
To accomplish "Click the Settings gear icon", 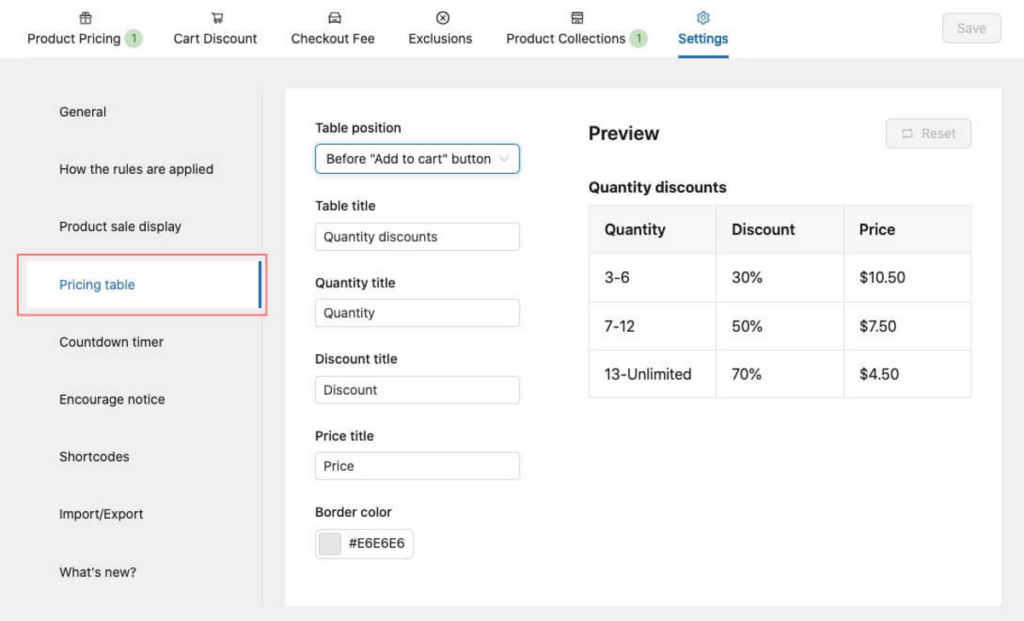I will (x=702, y=17).
